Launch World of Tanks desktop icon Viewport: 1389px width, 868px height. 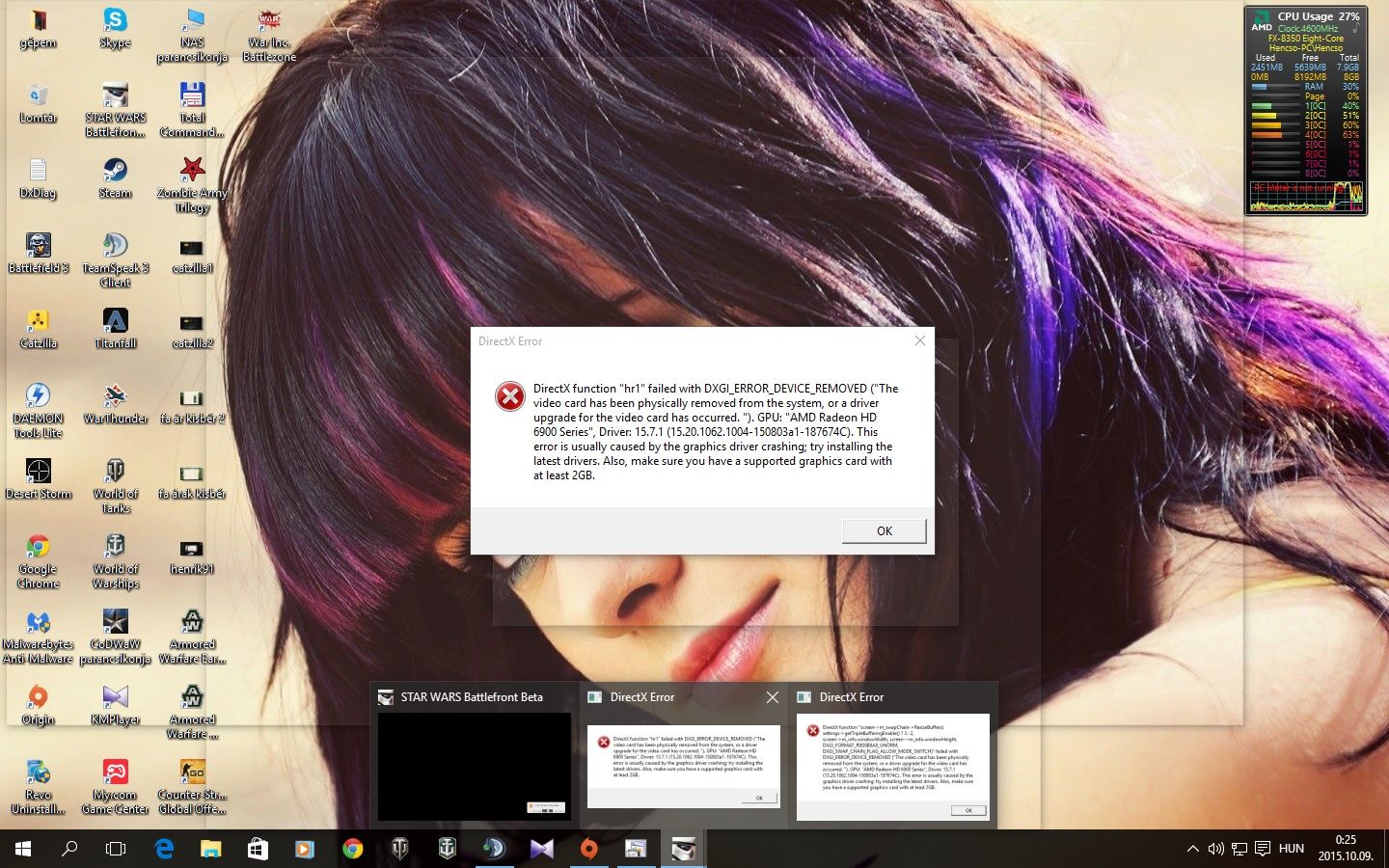(115, 486)
